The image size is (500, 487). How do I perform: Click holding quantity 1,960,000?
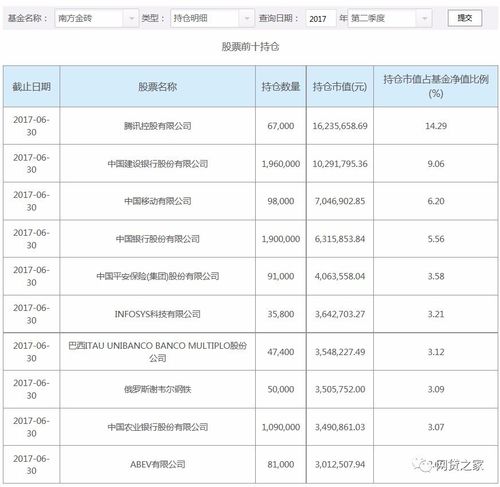coord(281,164)
